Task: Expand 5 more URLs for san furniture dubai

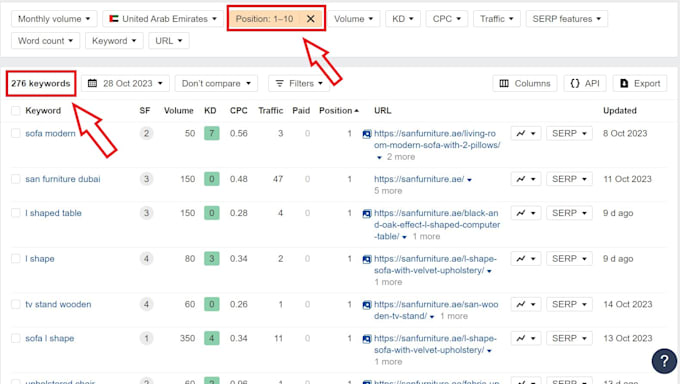Action: click(388, 190)
